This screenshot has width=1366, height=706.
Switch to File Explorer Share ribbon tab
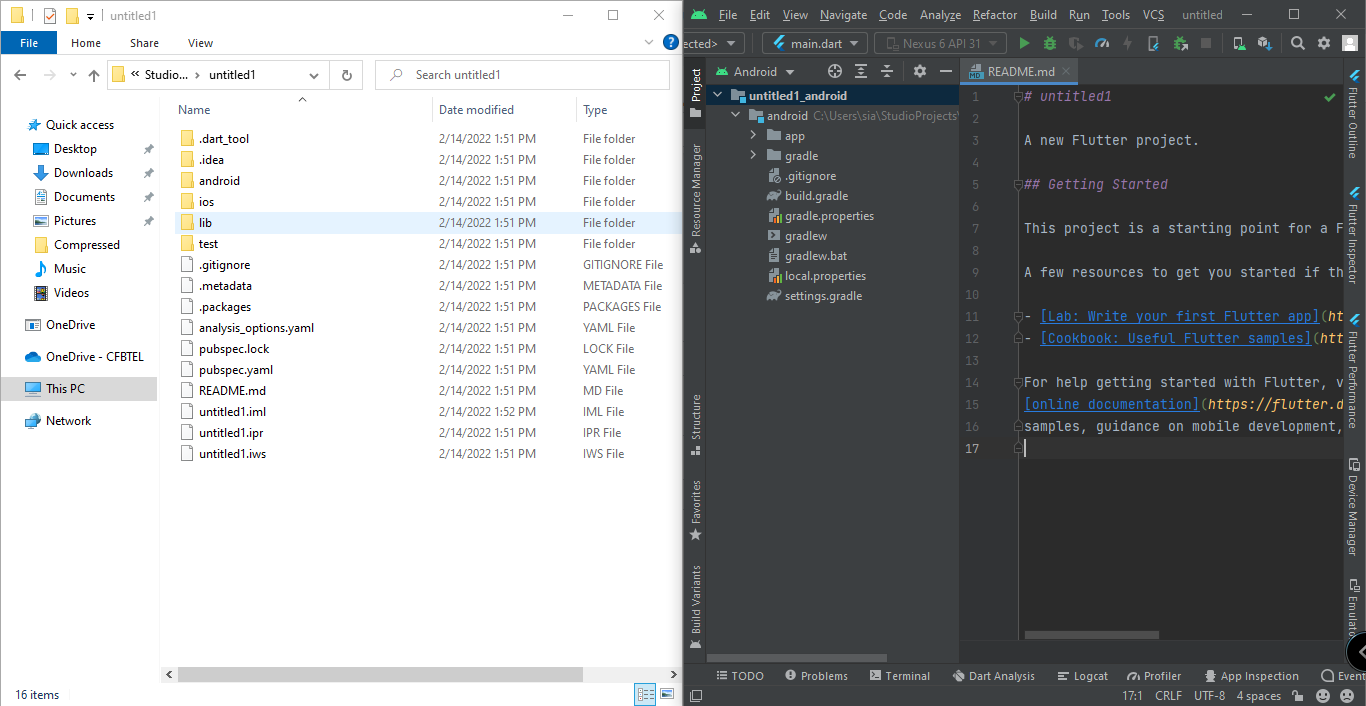pyautogui.click(x=144, y=43)
